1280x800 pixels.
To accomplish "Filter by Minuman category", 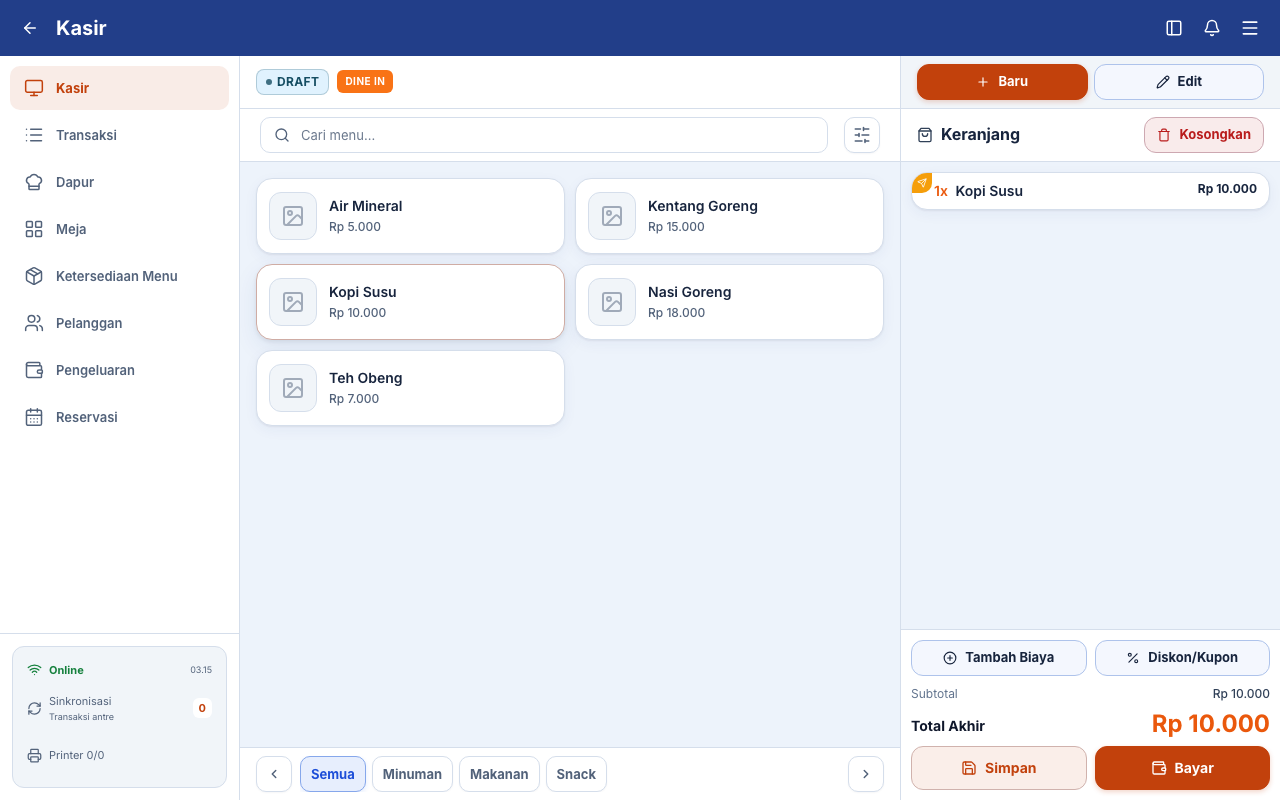I will click(x=412, y=774).
